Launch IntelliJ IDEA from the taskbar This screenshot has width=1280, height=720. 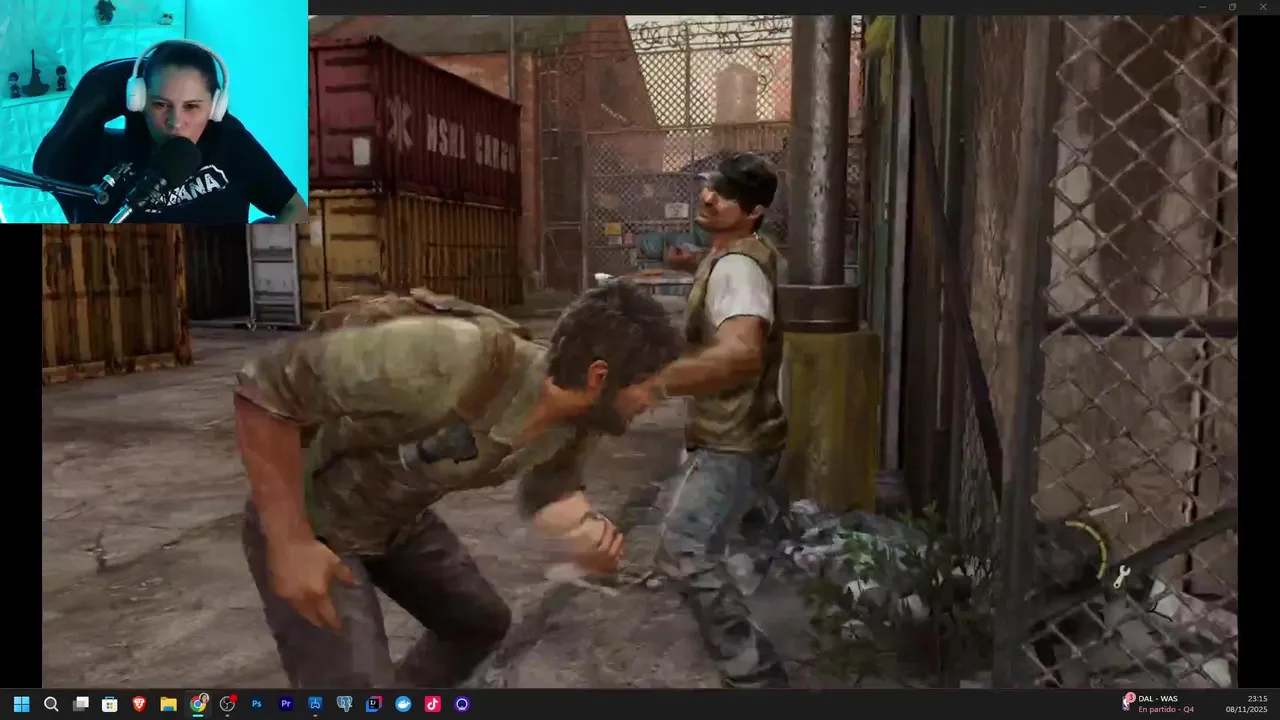coord(374,704)
